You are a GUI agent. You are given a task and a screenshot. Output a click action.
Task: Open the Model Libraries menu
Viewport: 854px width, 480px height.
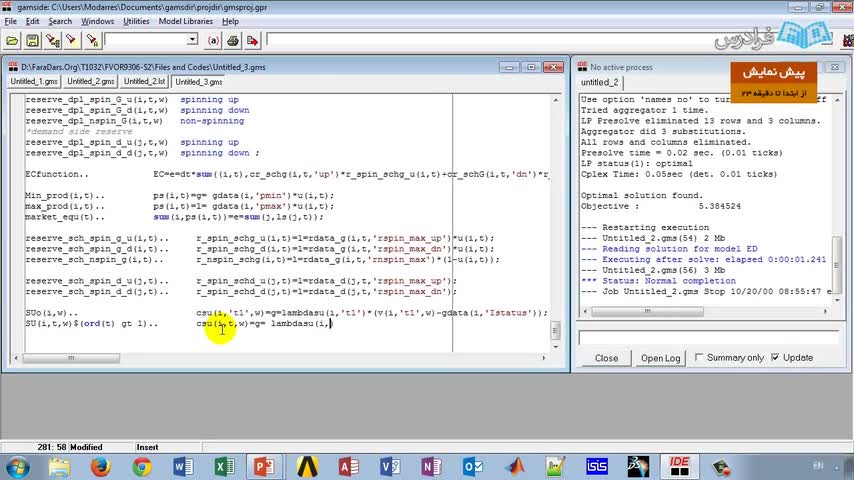pyautogui.click(x=186, y=21)
